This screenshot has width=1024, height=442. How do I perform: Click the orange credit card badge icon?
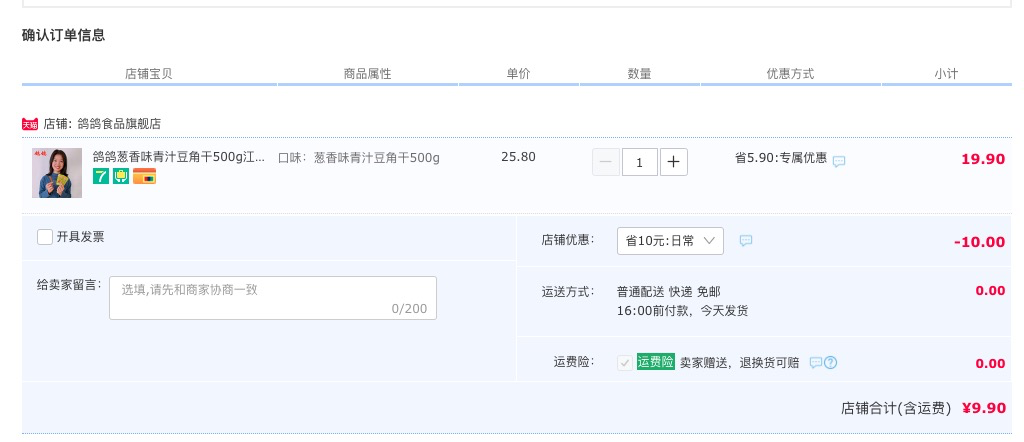coord(144,176)
